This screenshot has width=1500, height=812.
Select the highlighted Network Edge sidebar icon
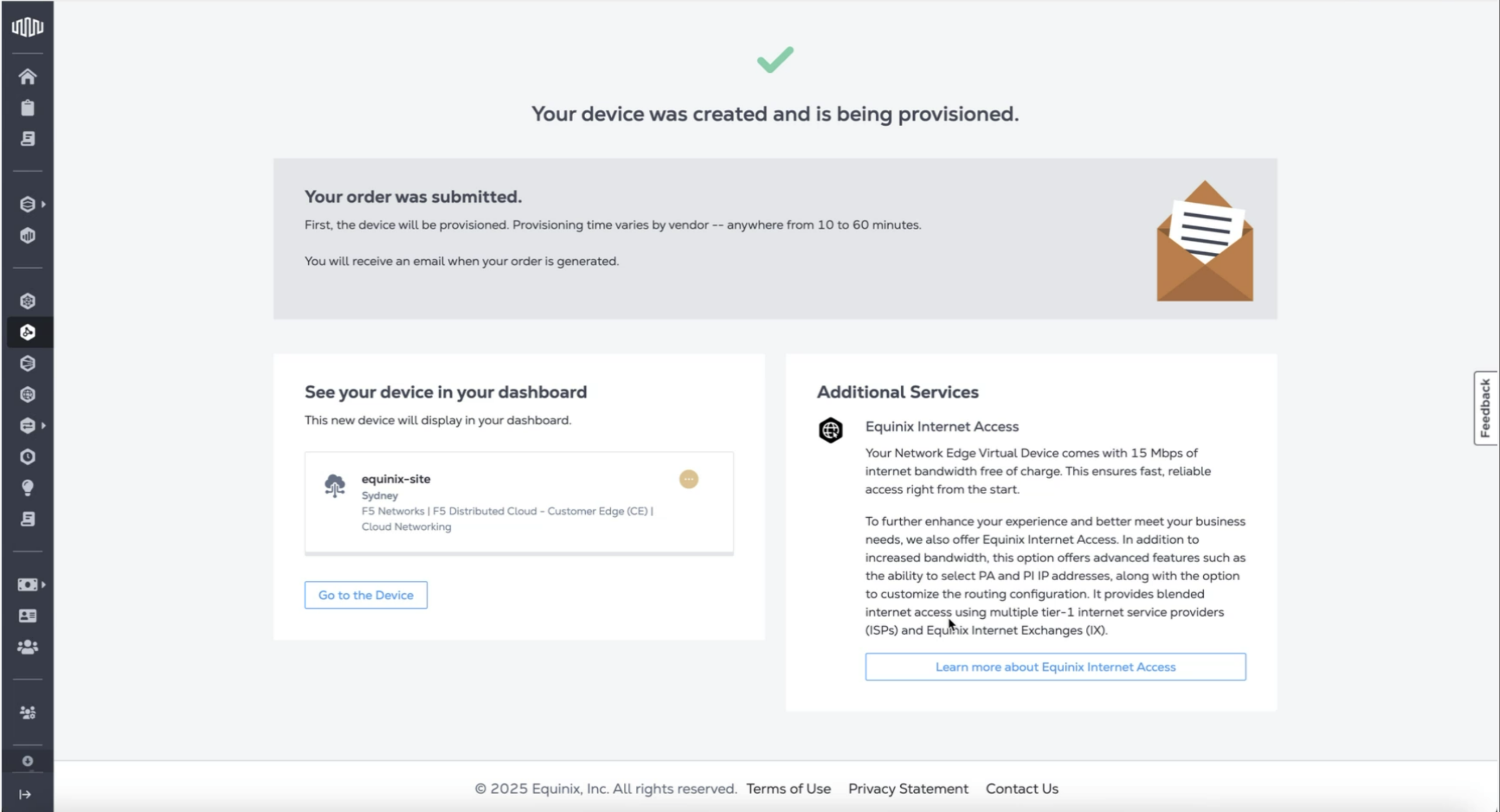pyautogui.click(x=27, y=332)
